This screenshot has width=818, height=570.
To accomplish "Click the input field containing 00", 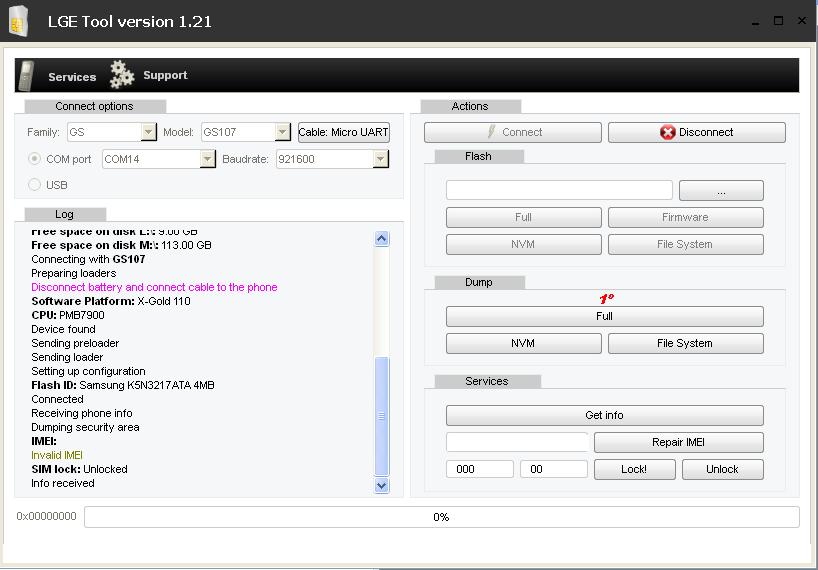I will click(x=554, y=469).
